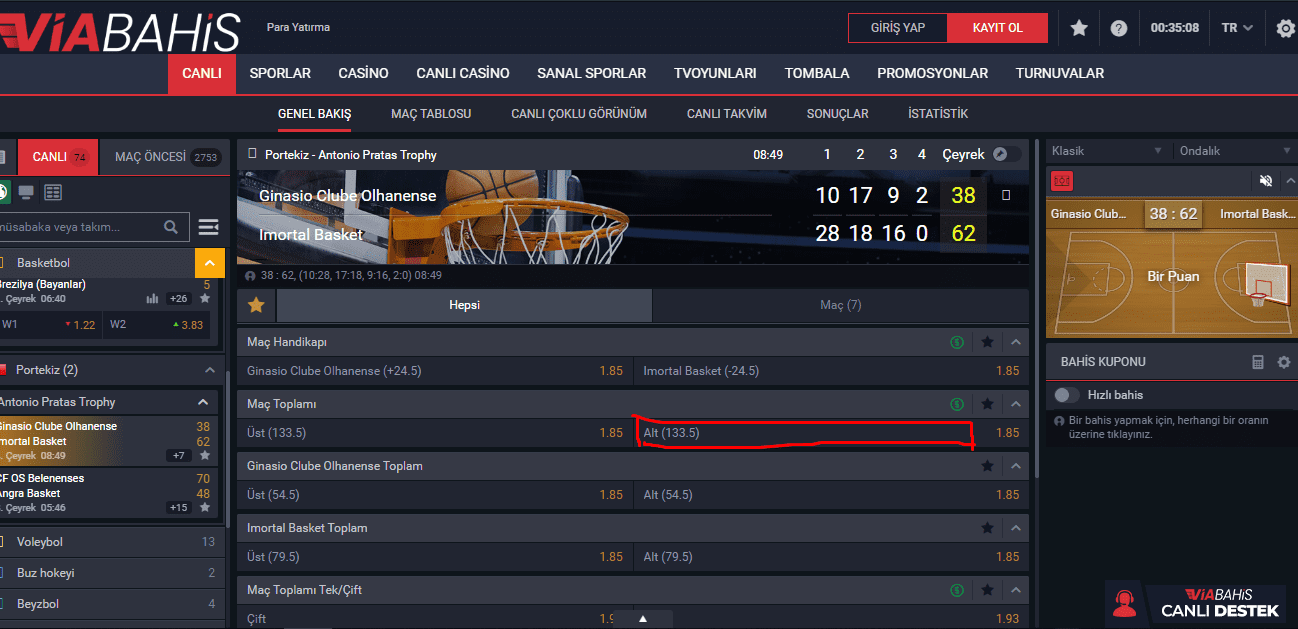Unmute the live match sound
The width and height of the screenshot is (1298, 629).
tap(1266, 181)
